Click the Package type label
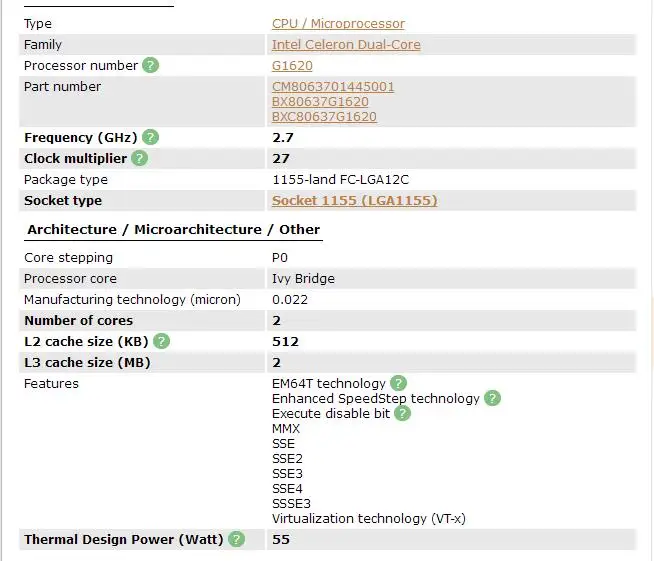 coord(66,180)
